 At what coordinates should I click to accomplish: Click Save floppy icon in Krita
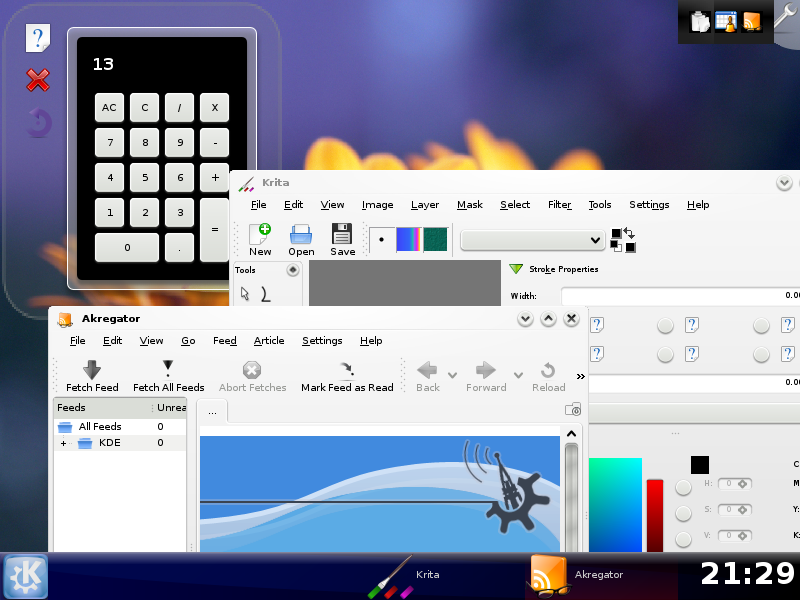click(x=342, y=240)
